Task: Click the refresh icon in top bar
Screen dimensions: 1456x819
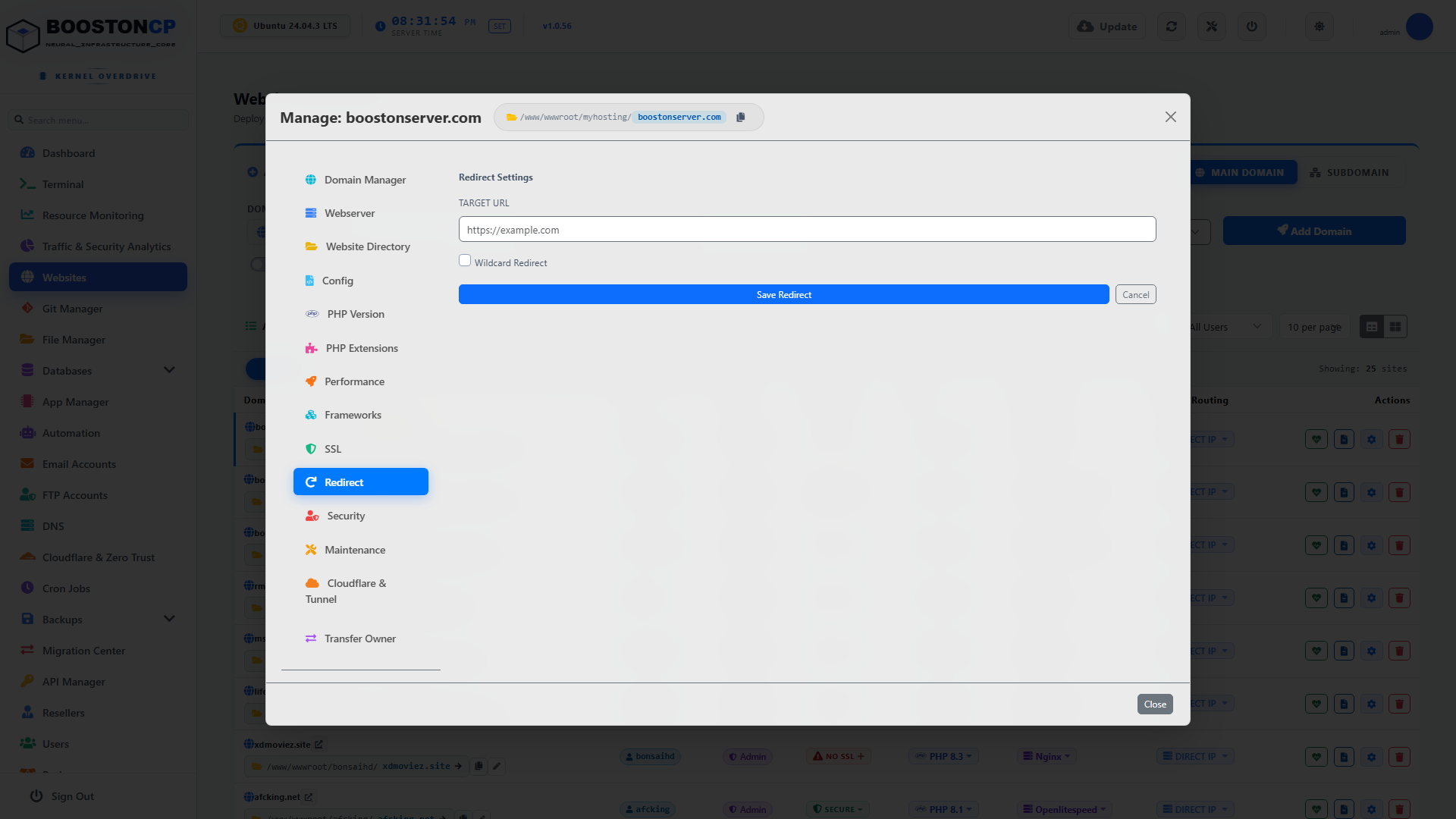Action: click(1172, 27)
